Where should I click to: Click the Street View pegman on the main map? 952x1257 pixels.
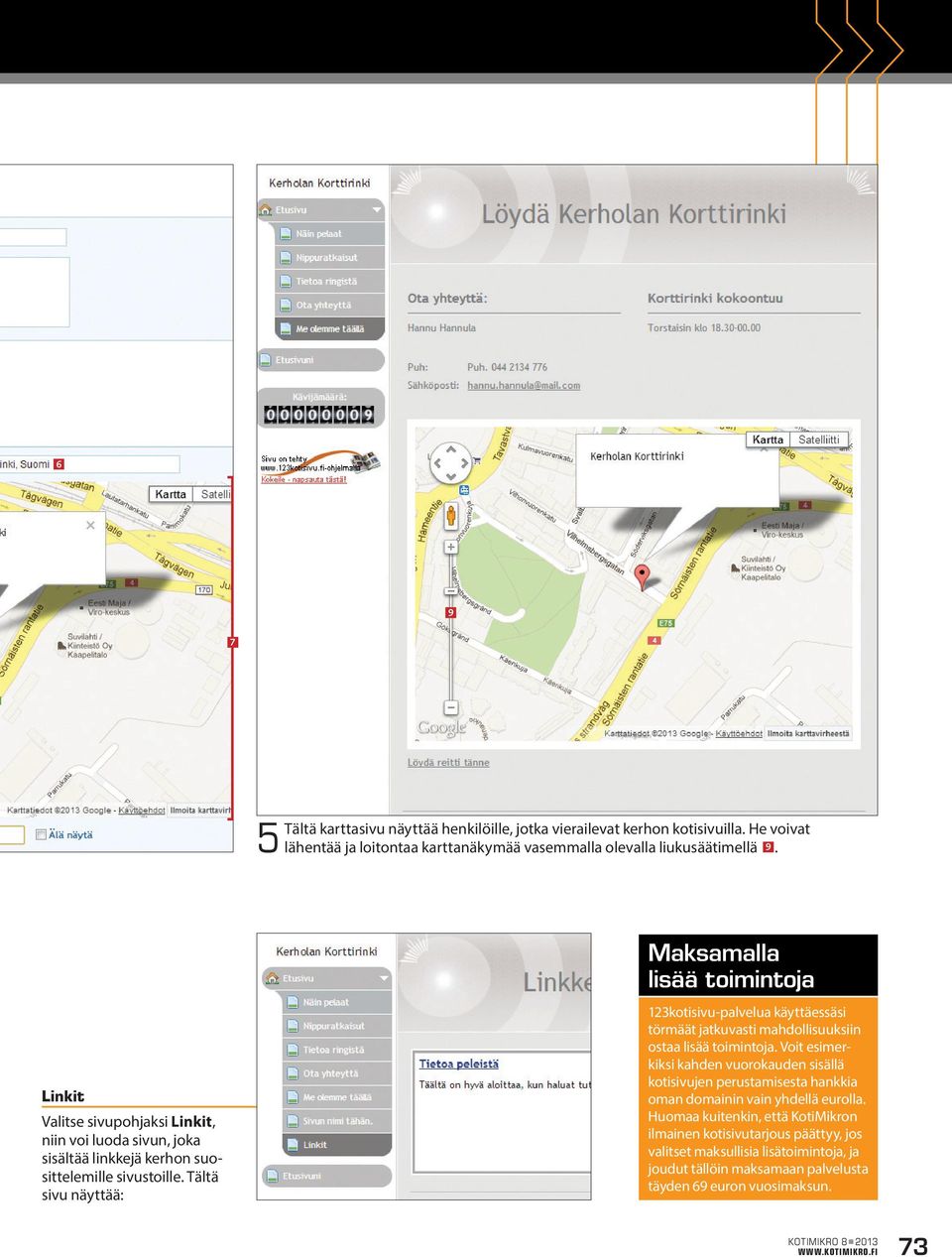point(450,515)
